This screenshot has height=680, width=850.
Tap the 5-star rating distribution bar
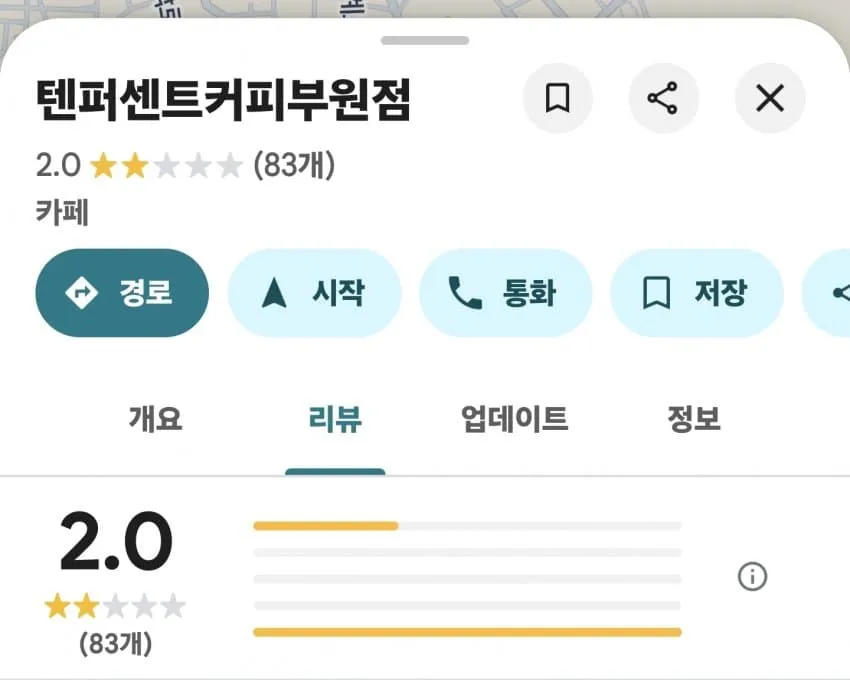click(x=468, y=524)
